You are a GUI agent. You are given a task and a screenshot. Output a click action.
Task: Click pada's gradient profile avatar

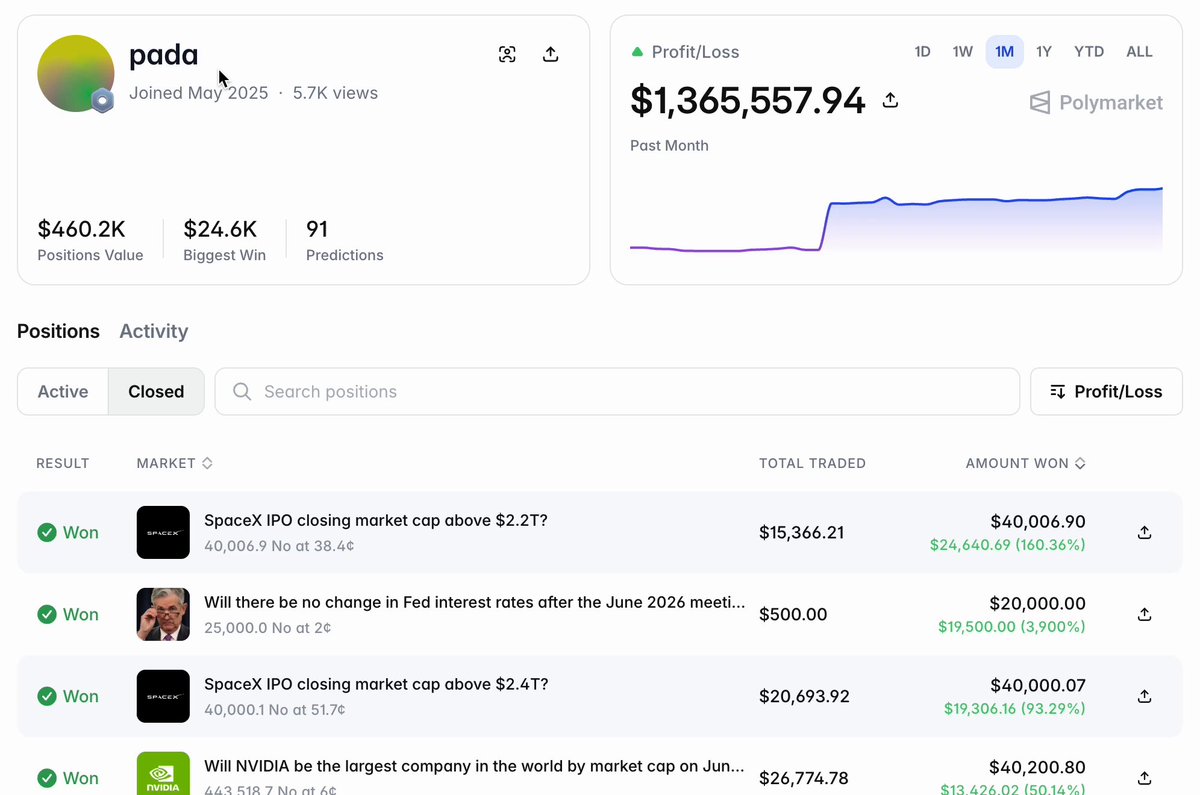(75, 73)
